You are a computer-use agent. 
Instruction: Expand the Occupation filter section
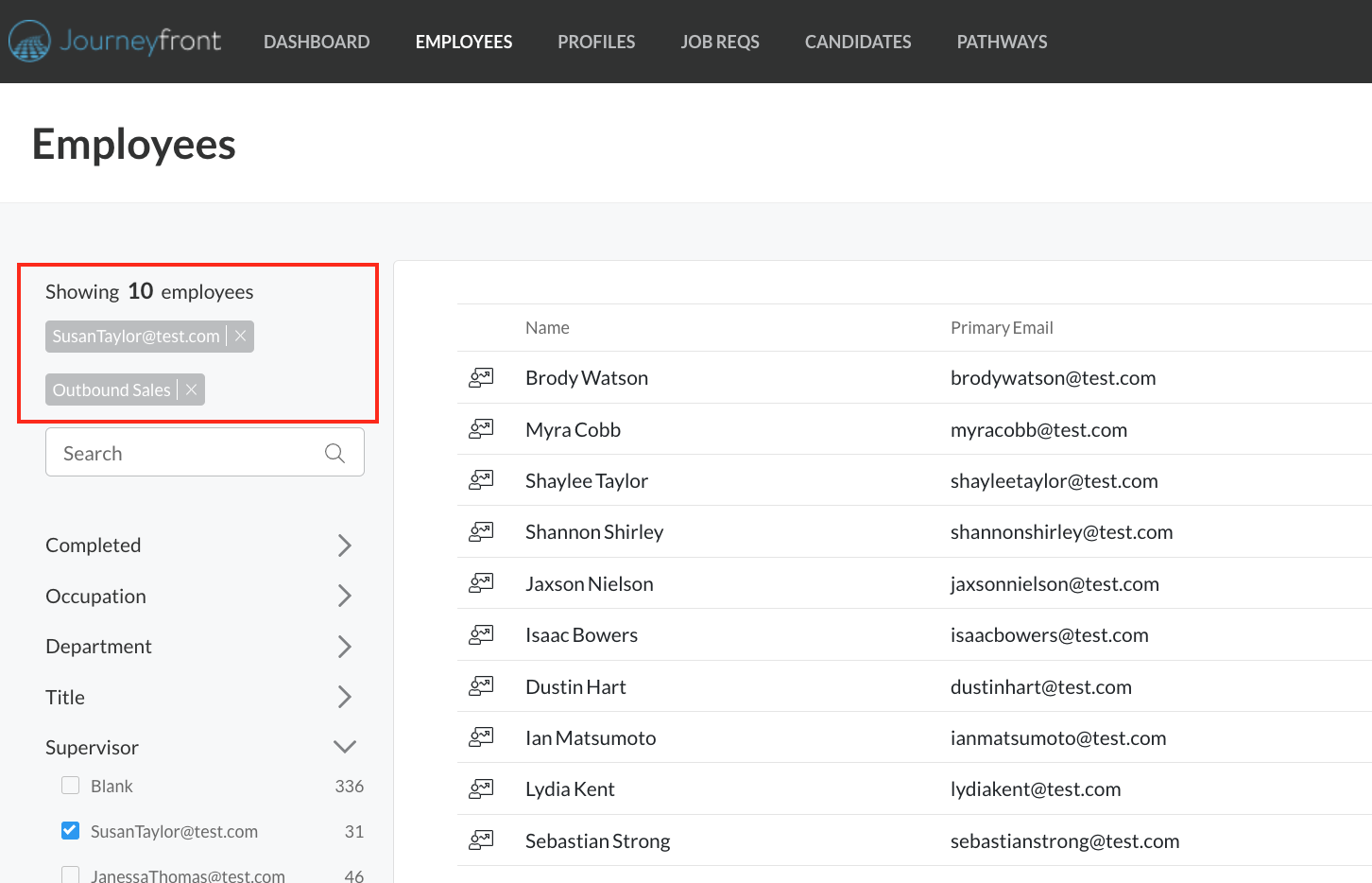[344, 596]
